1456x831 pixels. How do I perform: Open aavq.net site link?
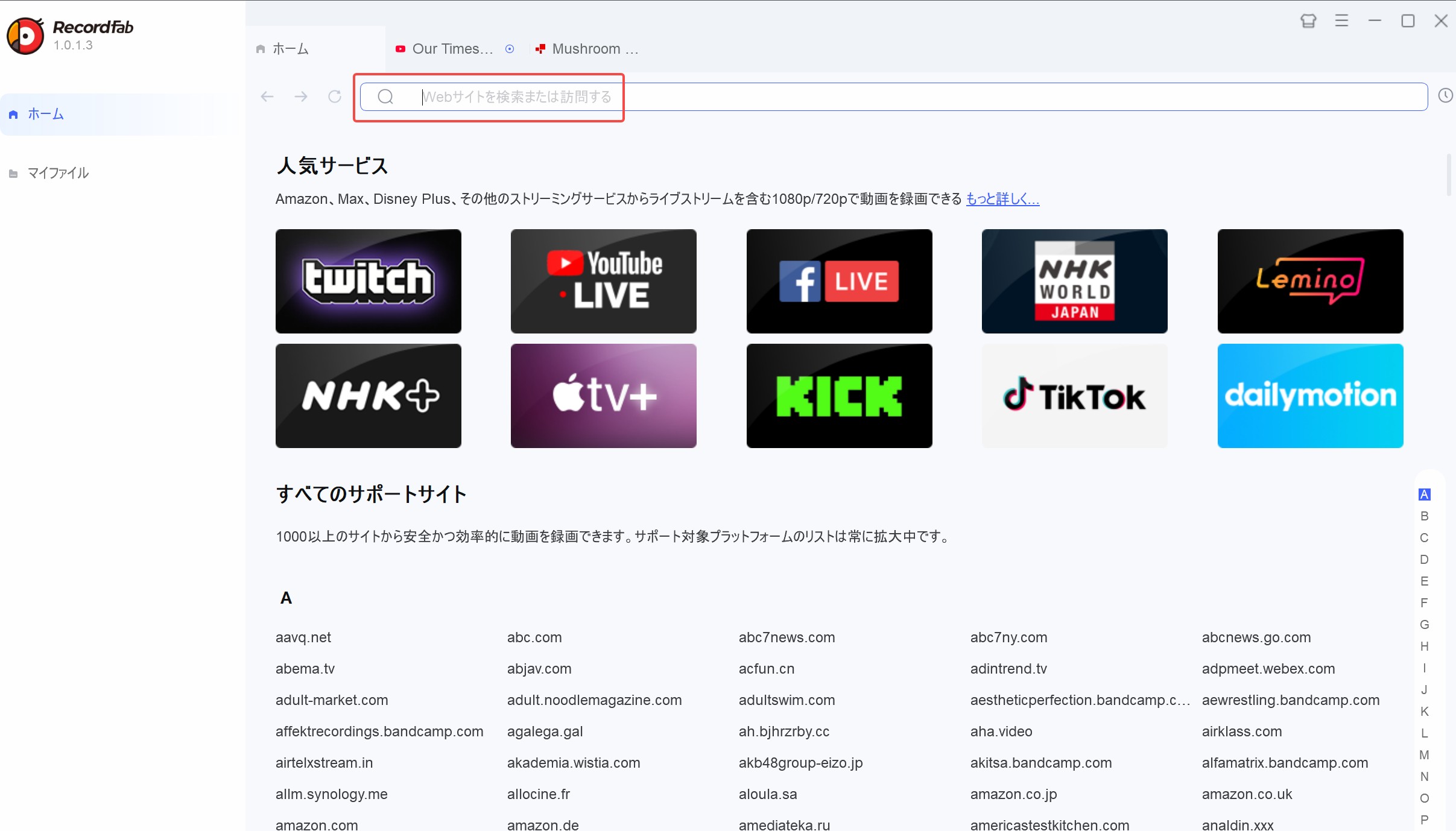303,637
